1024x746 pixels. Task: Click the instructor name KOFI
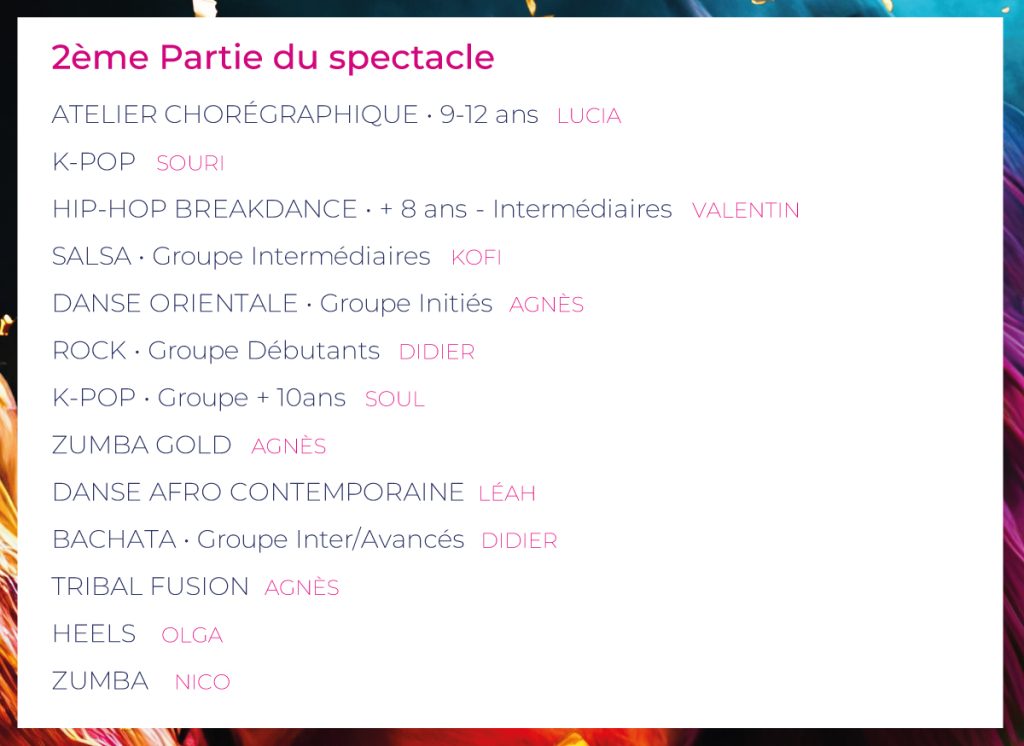tap(476, 257)
